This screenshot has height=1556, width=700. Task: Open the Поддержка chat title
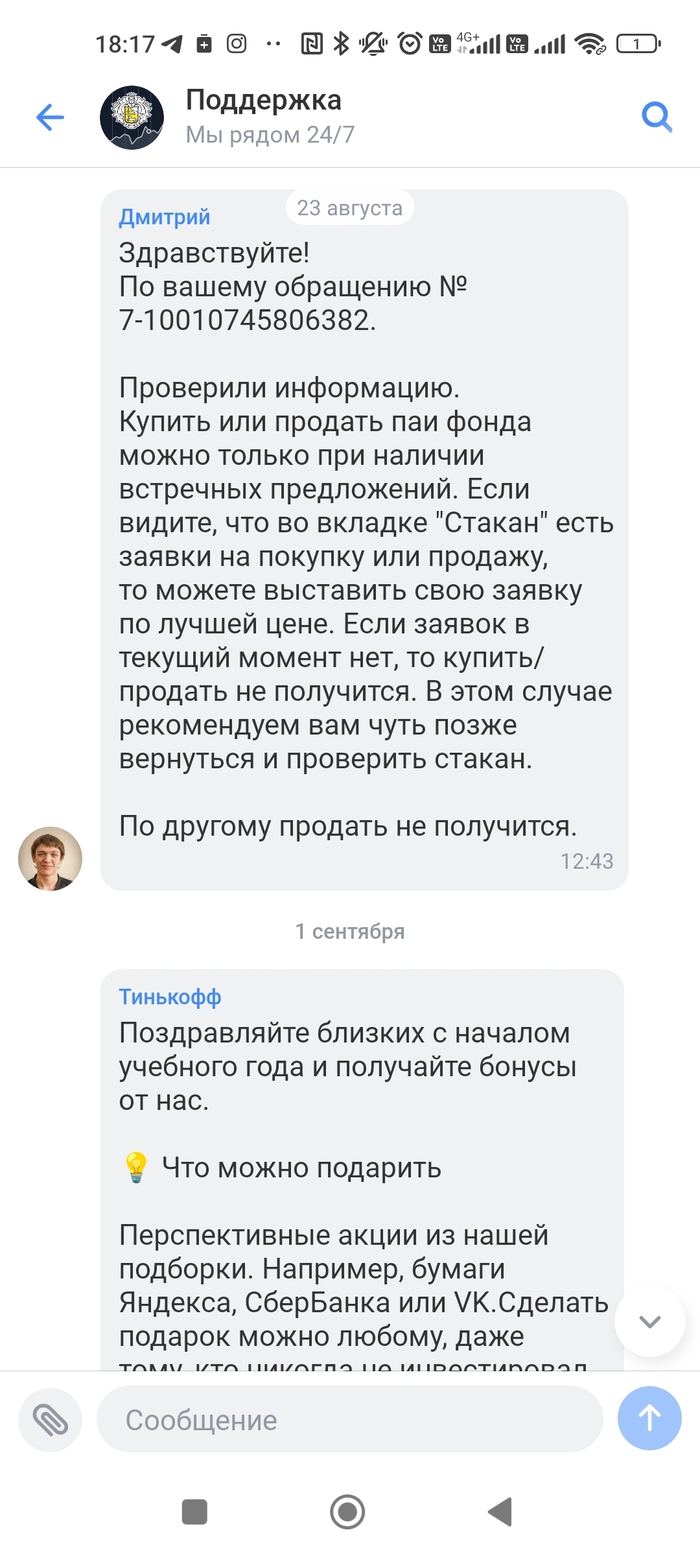(264, 101)
